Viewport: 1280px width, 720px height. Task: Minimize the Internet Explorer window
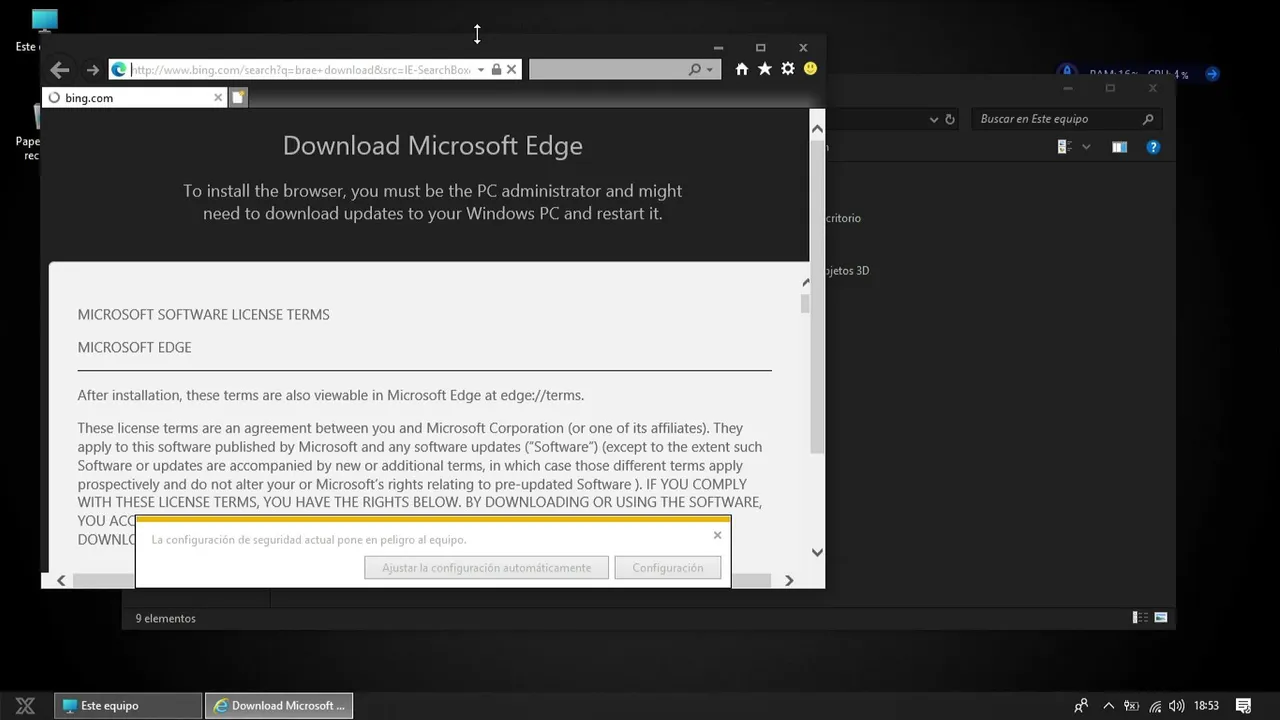point(718,47)
